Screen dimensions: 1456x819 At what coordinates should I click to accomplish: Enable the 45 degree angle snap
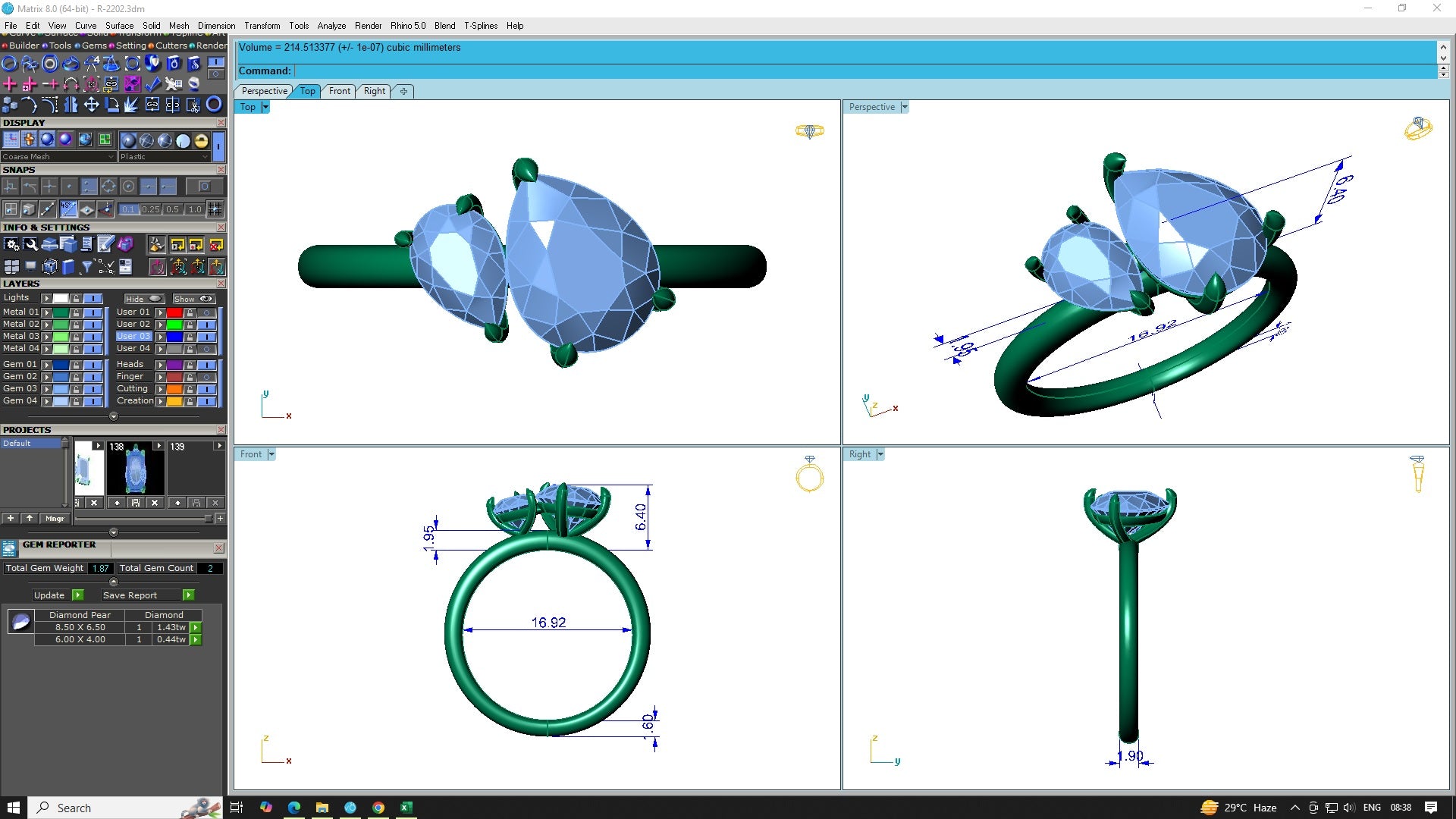[68, 209]
